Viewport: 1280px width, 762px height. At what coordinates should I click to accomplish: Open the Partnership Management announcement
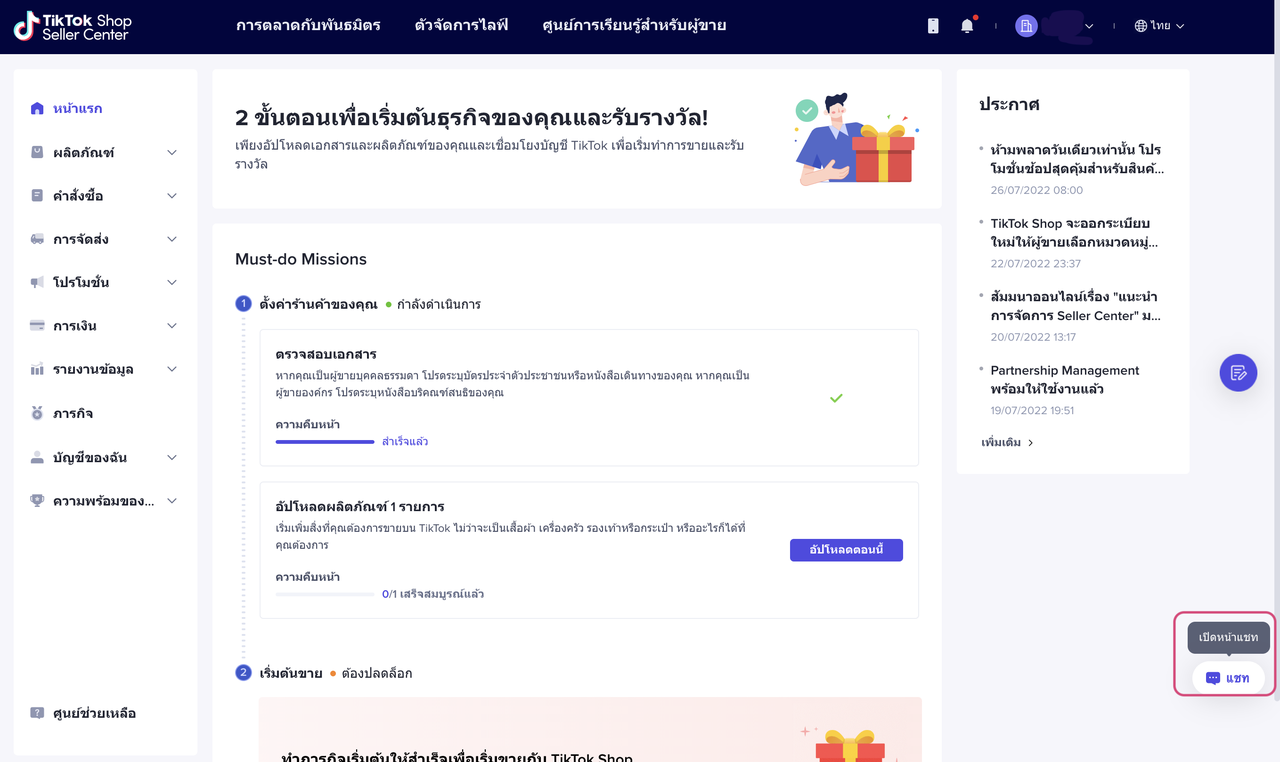tap(1064, 379)
